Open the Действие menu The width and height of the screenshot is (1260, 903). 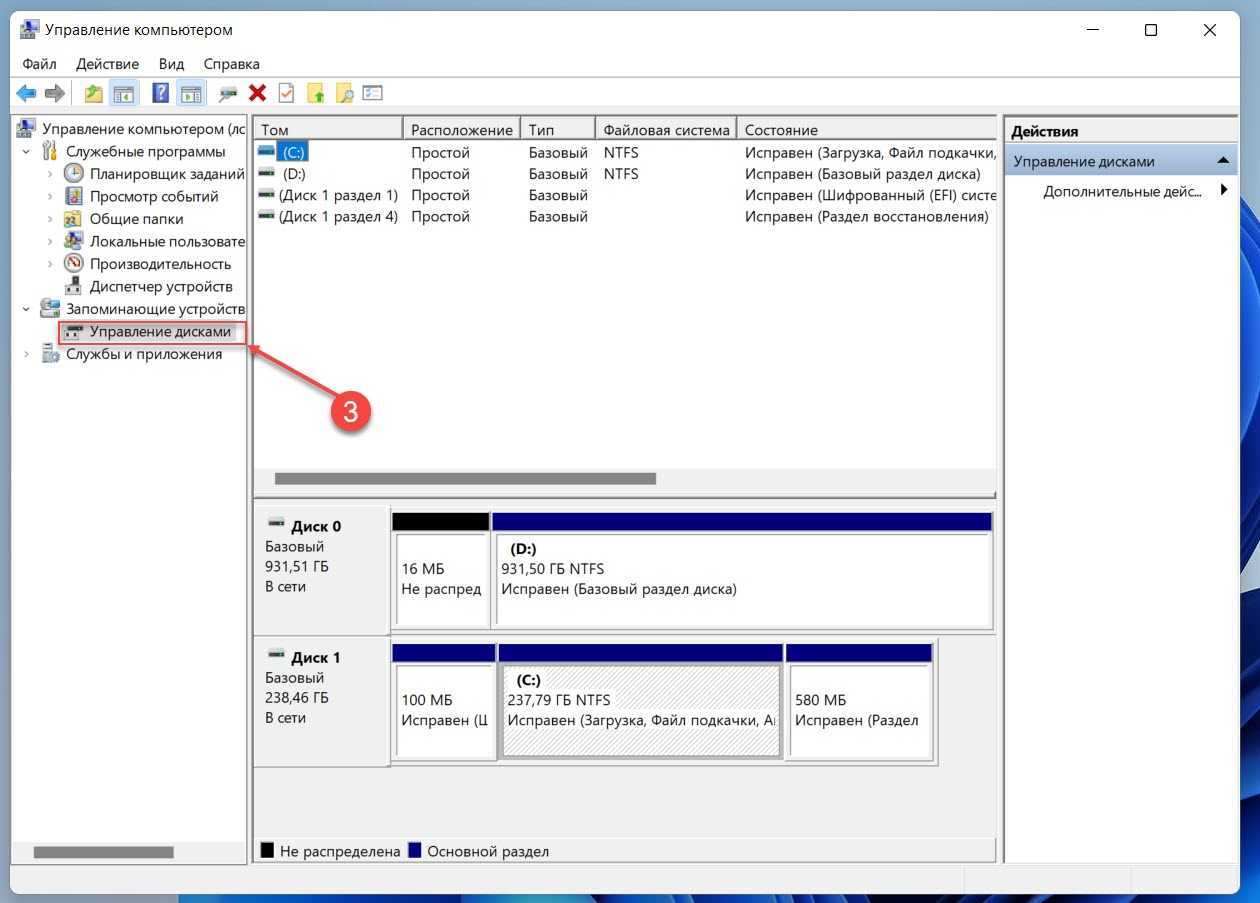[107, 64]
